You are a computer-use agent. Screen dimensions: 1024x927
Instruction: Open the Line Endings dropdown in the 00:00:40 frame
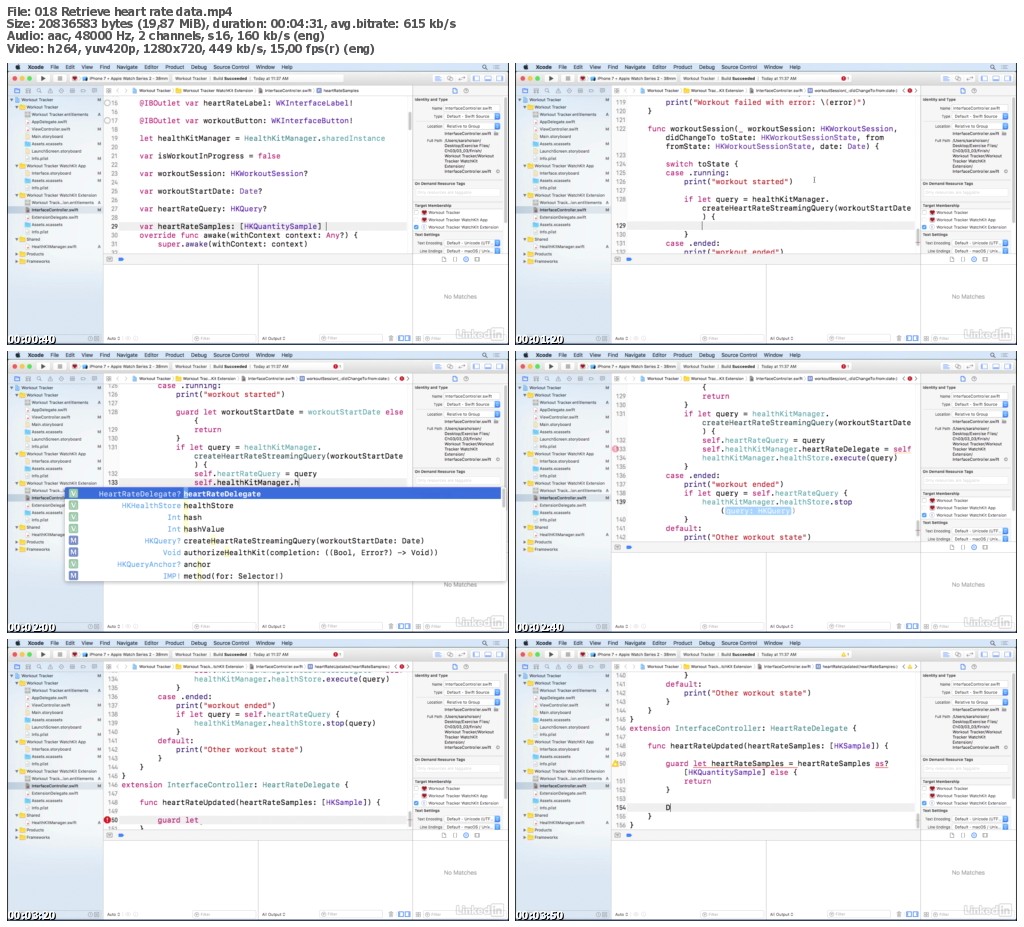click(472, 251)
